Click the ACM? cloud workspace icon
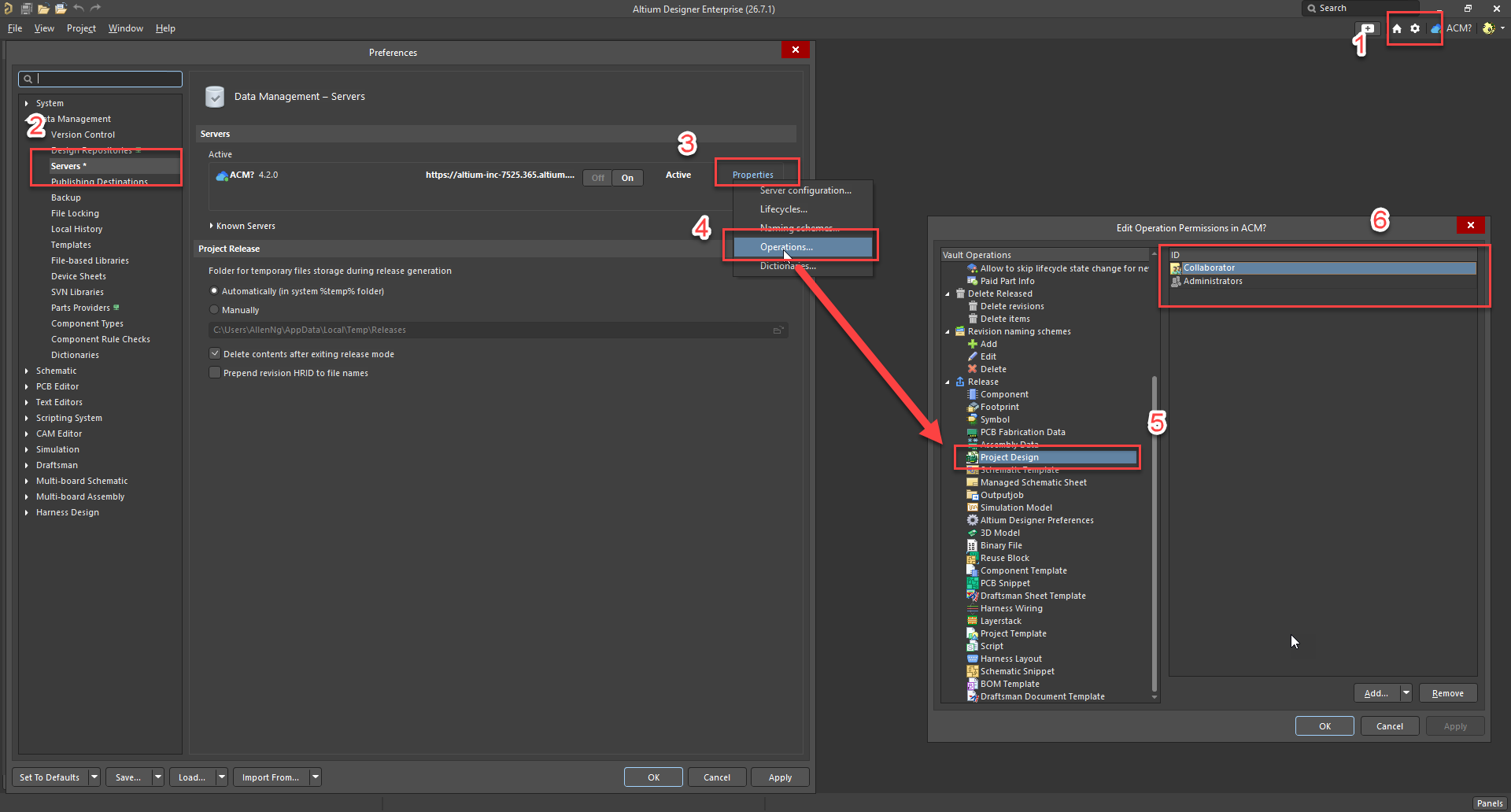 coord(1436,28)
